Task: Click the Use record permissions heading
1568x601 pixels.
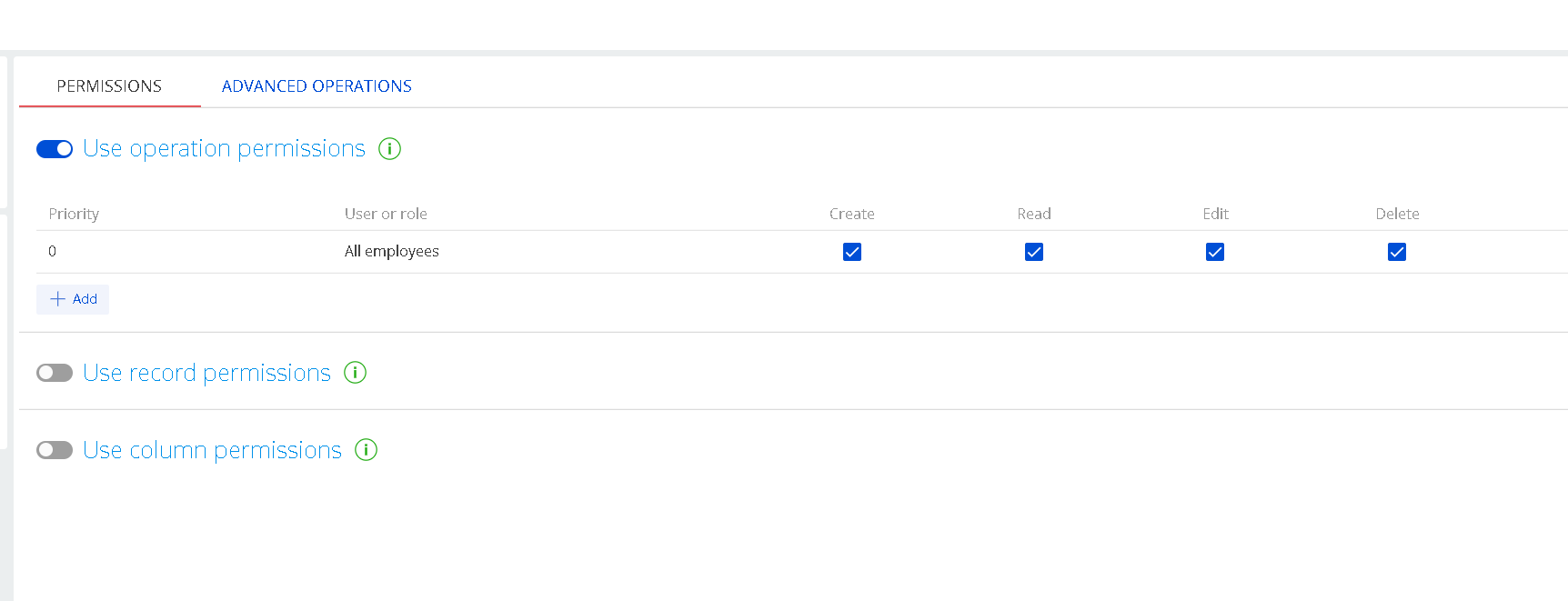Action: point(206,373)
